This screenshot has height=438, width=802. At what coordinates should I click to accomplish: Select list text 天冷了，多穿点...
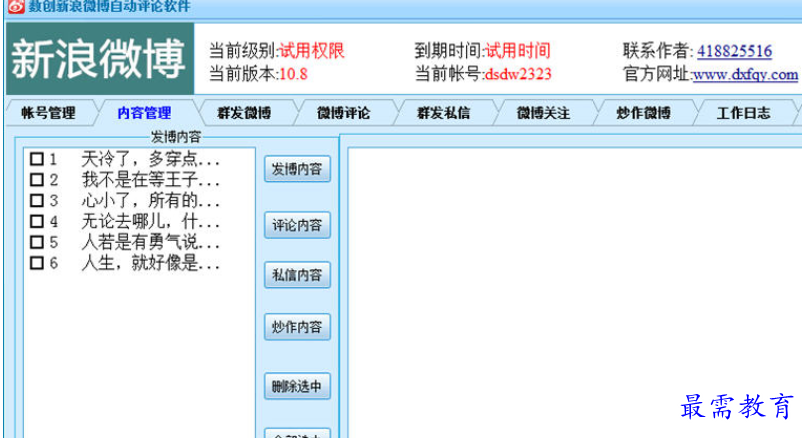click(x=150, y=159)
